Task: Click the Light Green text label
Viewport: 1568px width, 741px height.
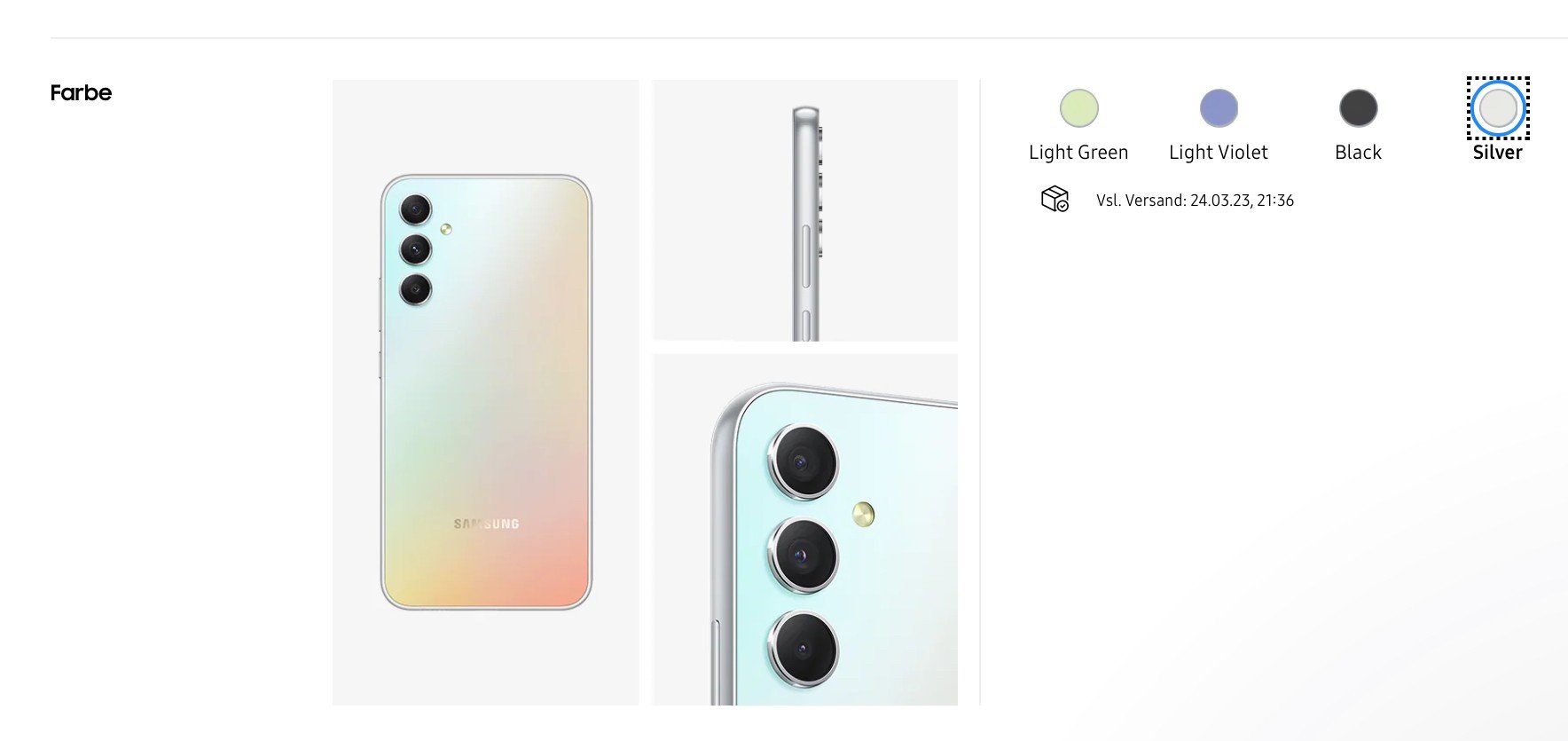Action: 1078,153
